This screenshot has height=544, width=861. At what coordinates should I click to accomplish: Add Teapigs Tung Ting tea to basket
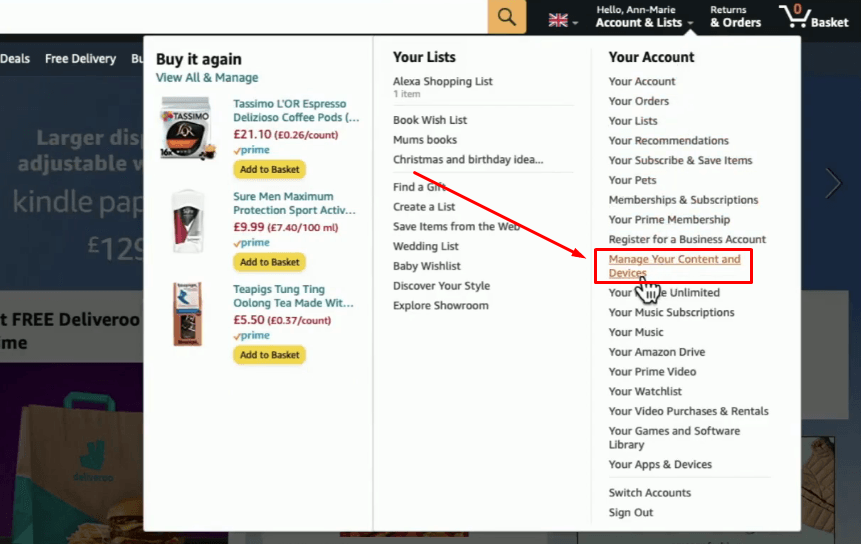(270, 355)
